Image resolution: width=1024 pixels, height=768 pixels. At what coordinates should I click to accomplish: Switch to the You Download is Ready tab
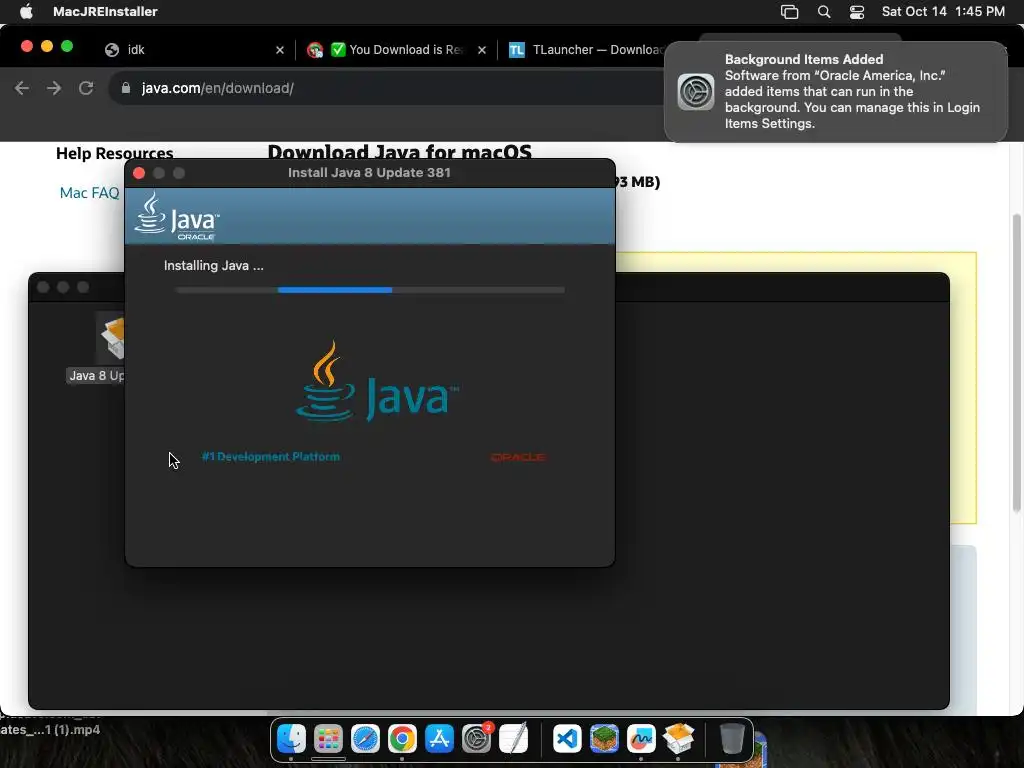tap(397, 50)
